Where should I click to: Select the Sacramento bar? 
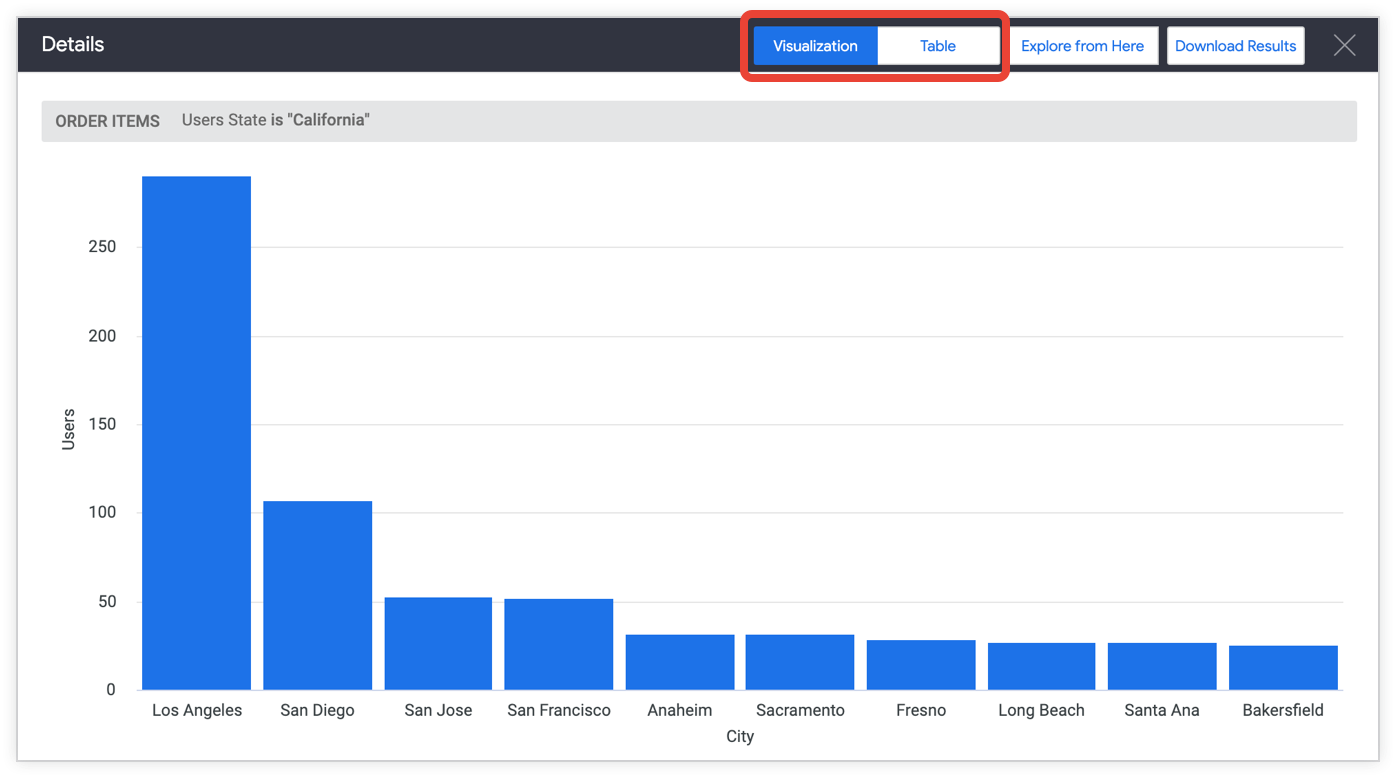tap(800, 662)
